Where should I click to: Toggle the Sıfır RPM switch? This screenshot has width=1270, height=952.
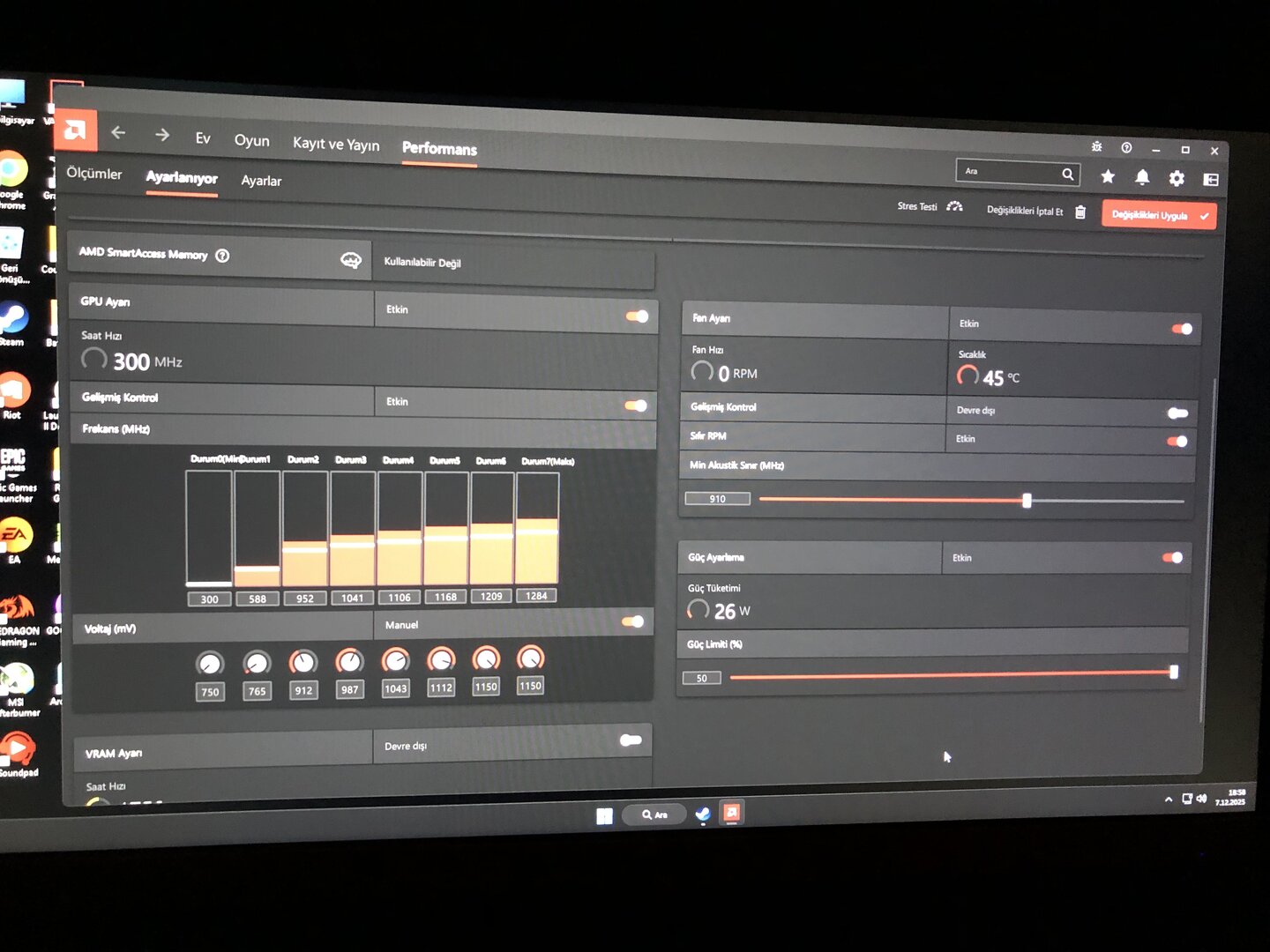(1177, 441)
